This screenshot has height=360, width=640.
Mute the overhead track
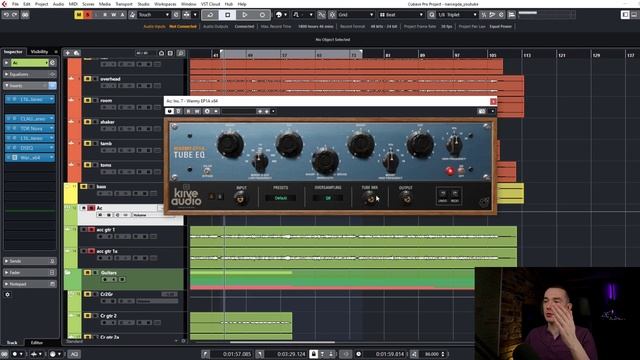(x=87, y=79)
